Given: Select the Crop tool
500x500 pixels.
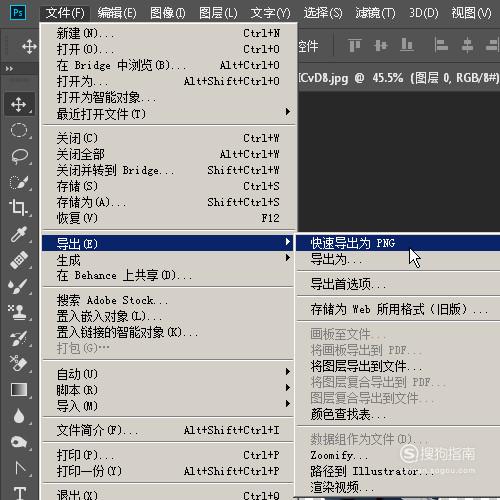Looking at the screenshot, I should 19,208.
